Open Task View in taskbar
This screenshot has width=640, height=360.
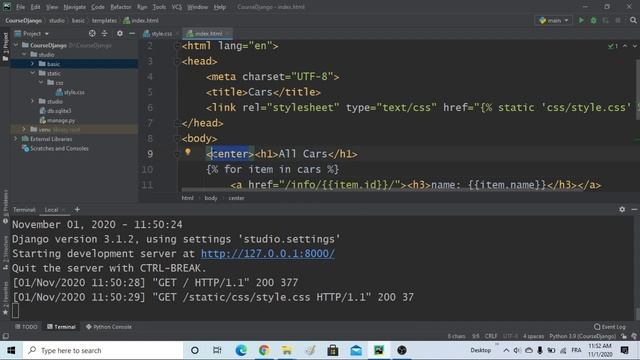(x=217, y=350)
